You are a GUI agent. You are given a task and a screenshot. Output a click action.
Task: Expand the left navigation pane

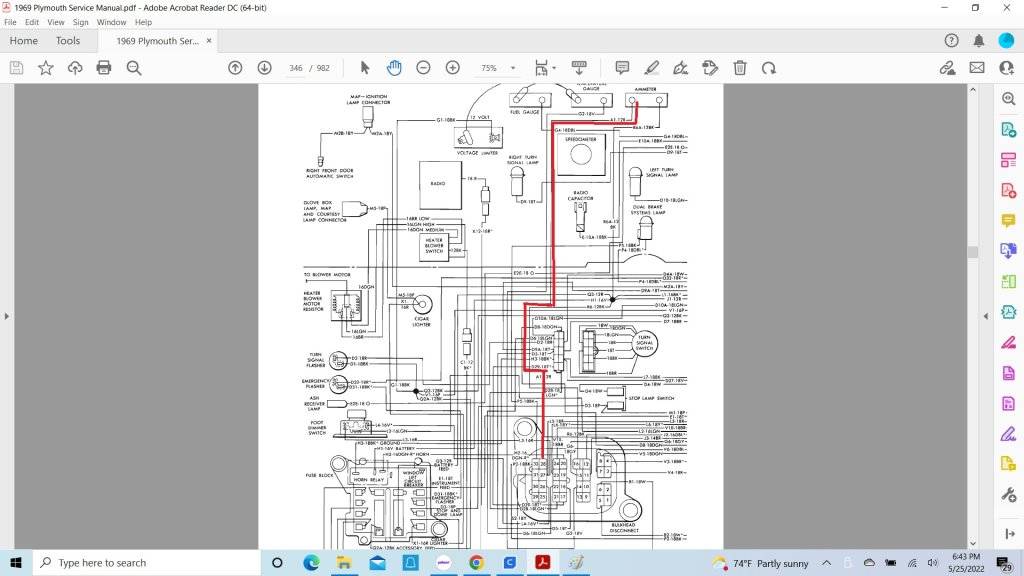6,316
